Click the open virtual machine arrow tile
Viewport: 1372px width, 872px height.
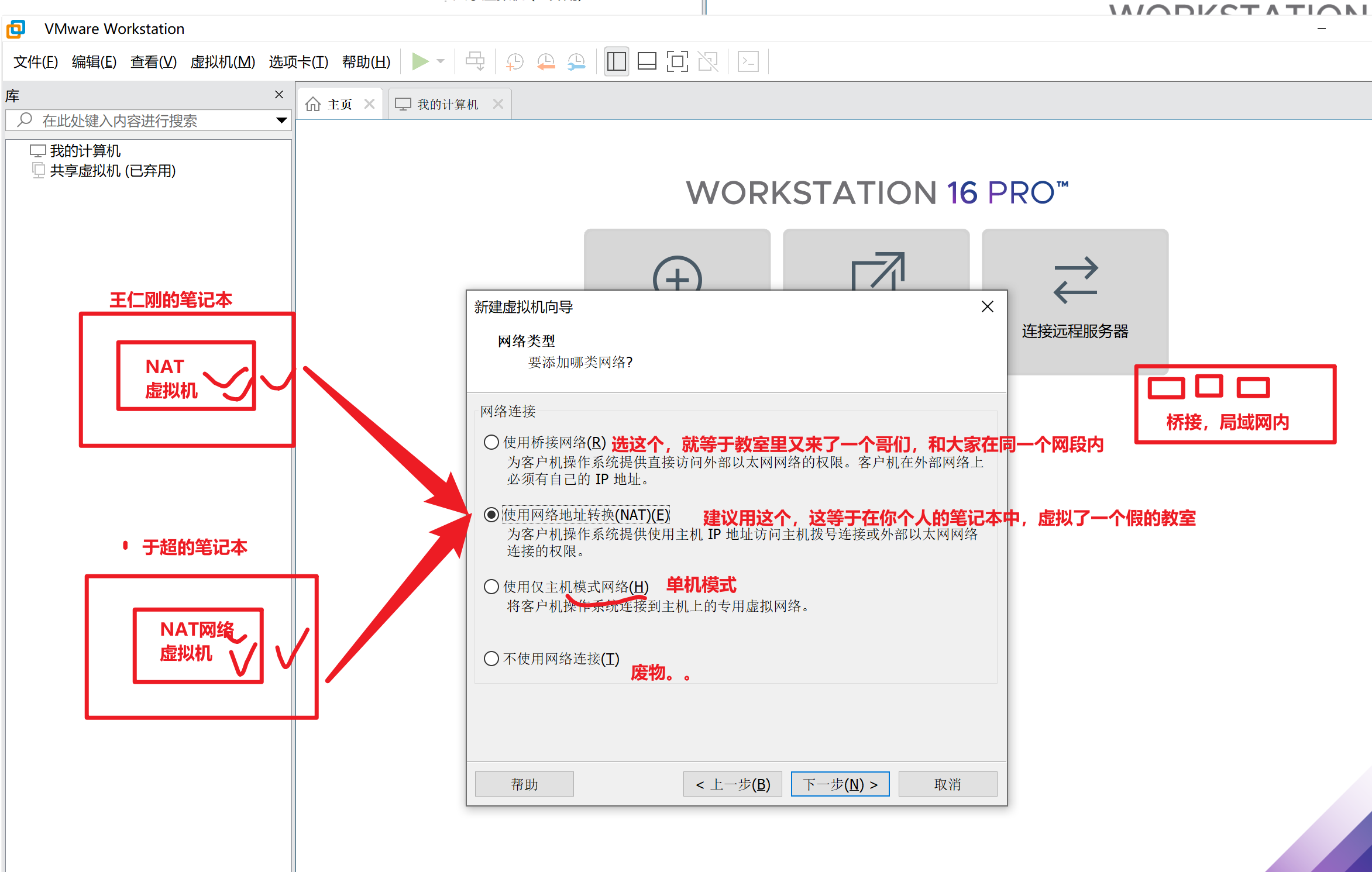(876, 260)
